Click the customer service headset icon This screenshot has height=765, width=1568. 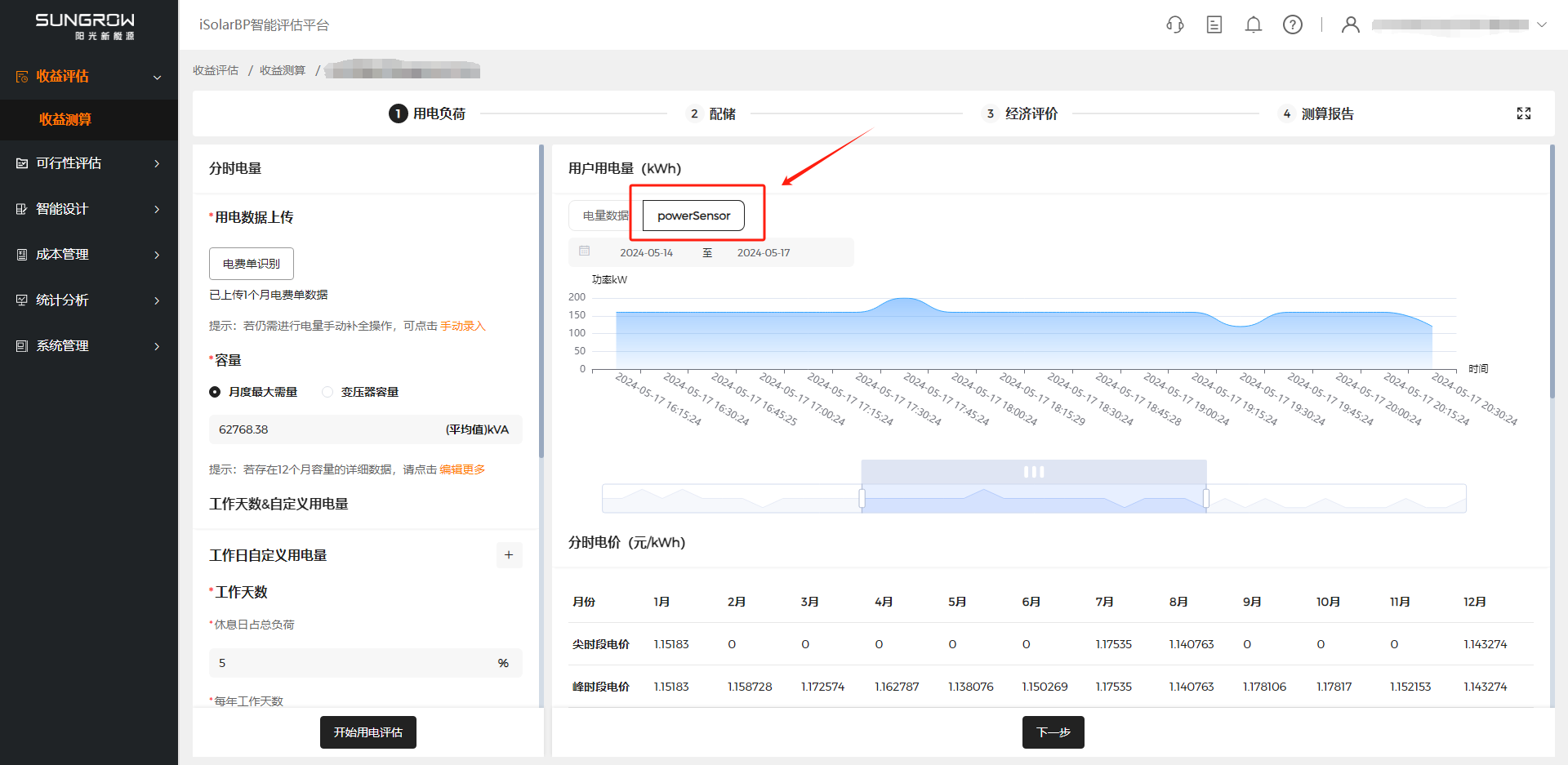tap(1175, 24)
